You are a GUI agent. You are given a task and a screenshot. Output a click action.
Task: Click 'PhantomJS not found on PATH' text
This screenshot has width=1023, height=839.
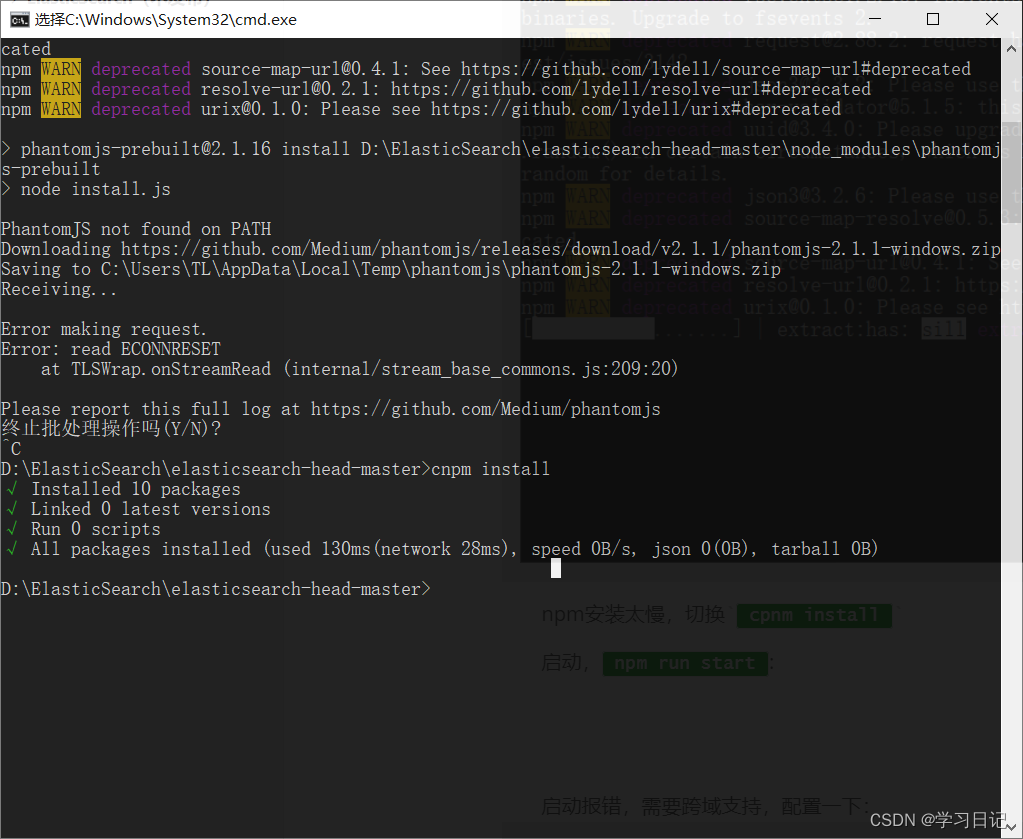point(136,229)
